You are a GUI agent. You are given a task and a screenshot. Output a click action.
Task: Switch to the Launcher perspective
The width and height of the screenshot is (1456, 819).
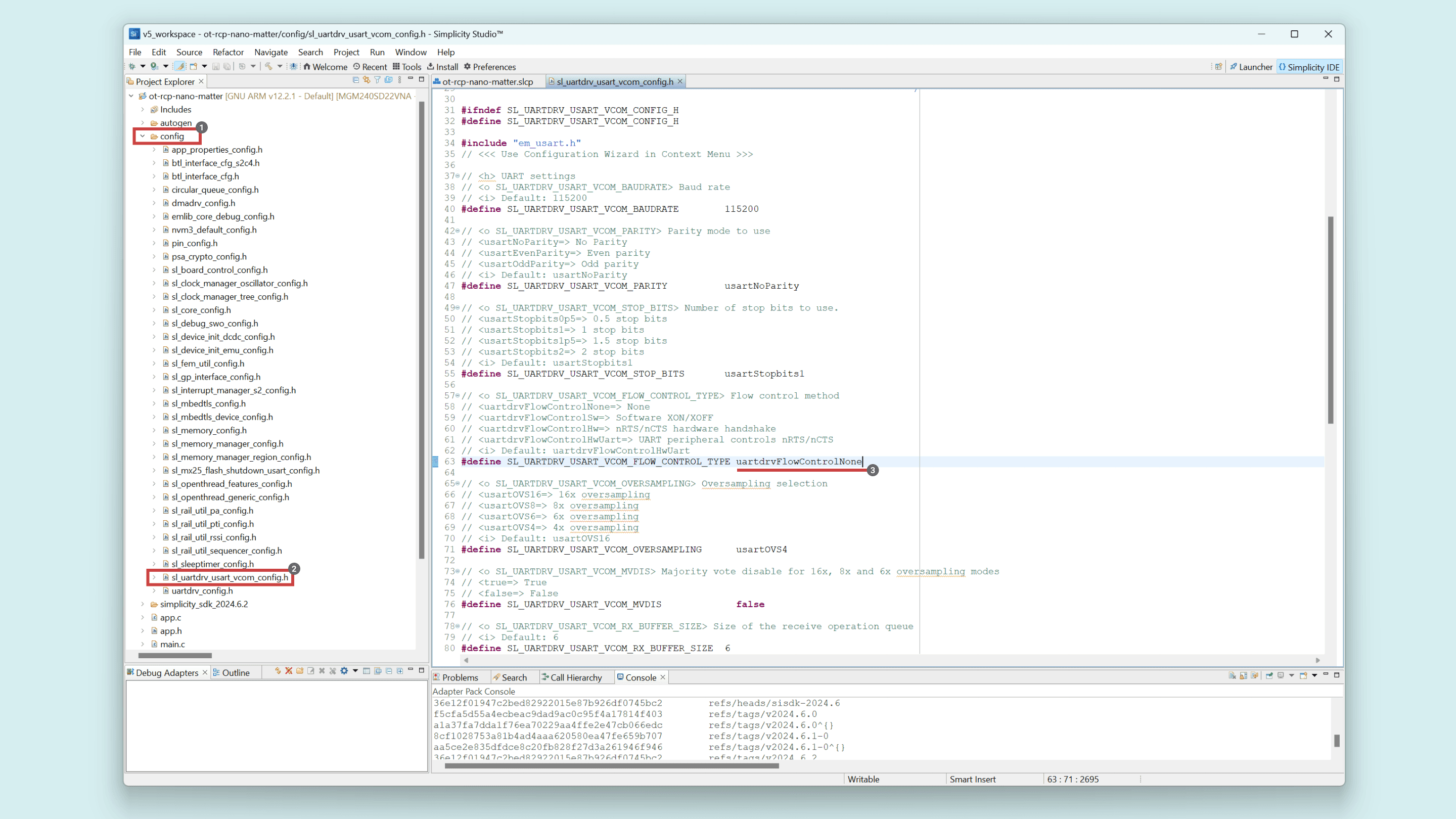tap(1251, 67)
